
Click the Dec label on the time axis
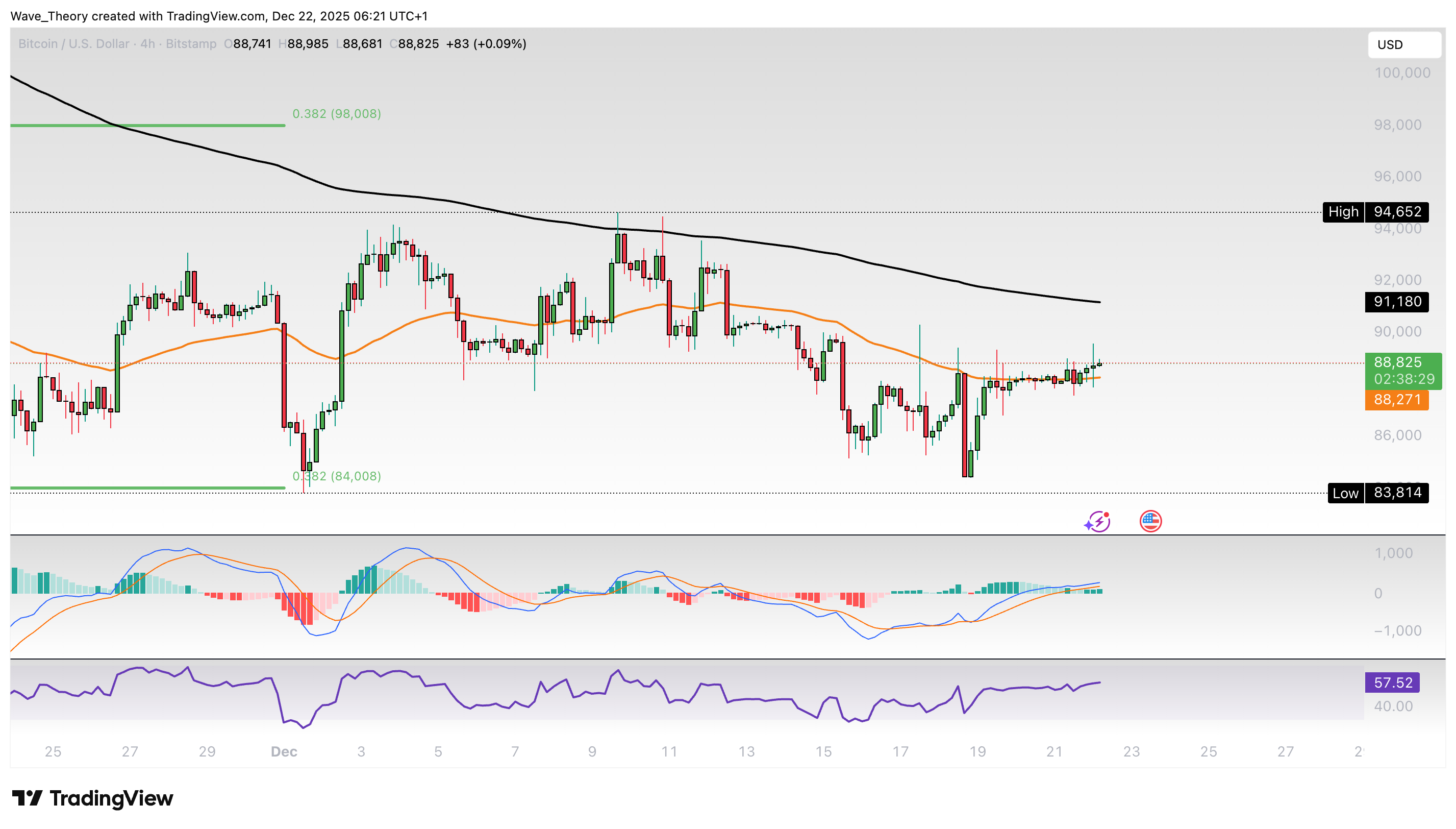285,751
